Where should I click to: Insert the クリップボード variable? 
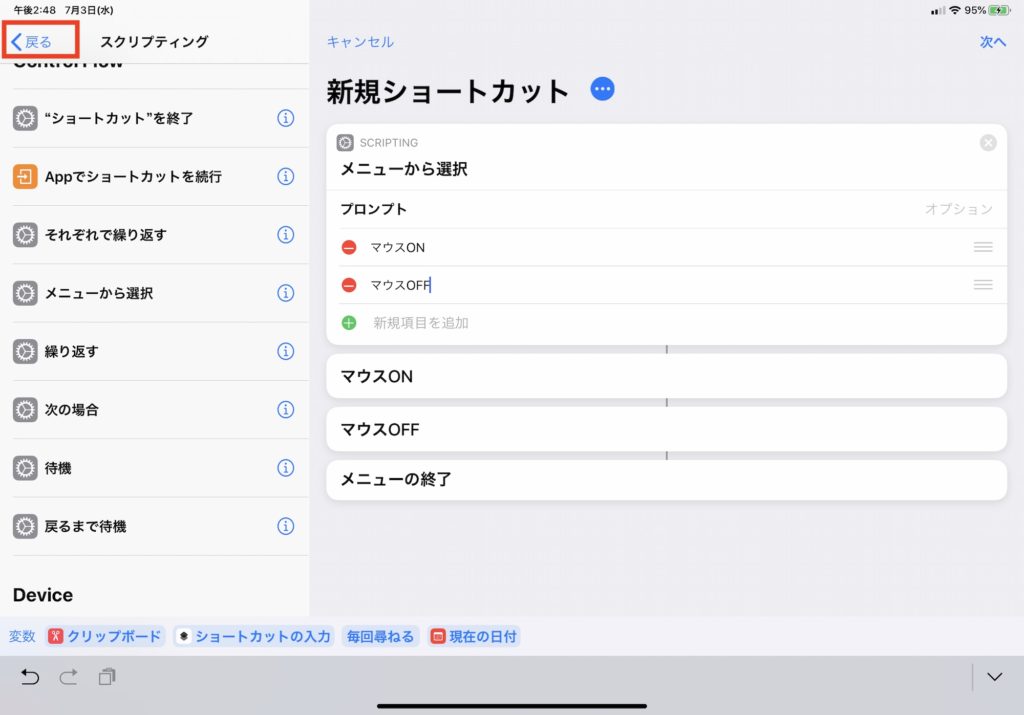point(105,636)
